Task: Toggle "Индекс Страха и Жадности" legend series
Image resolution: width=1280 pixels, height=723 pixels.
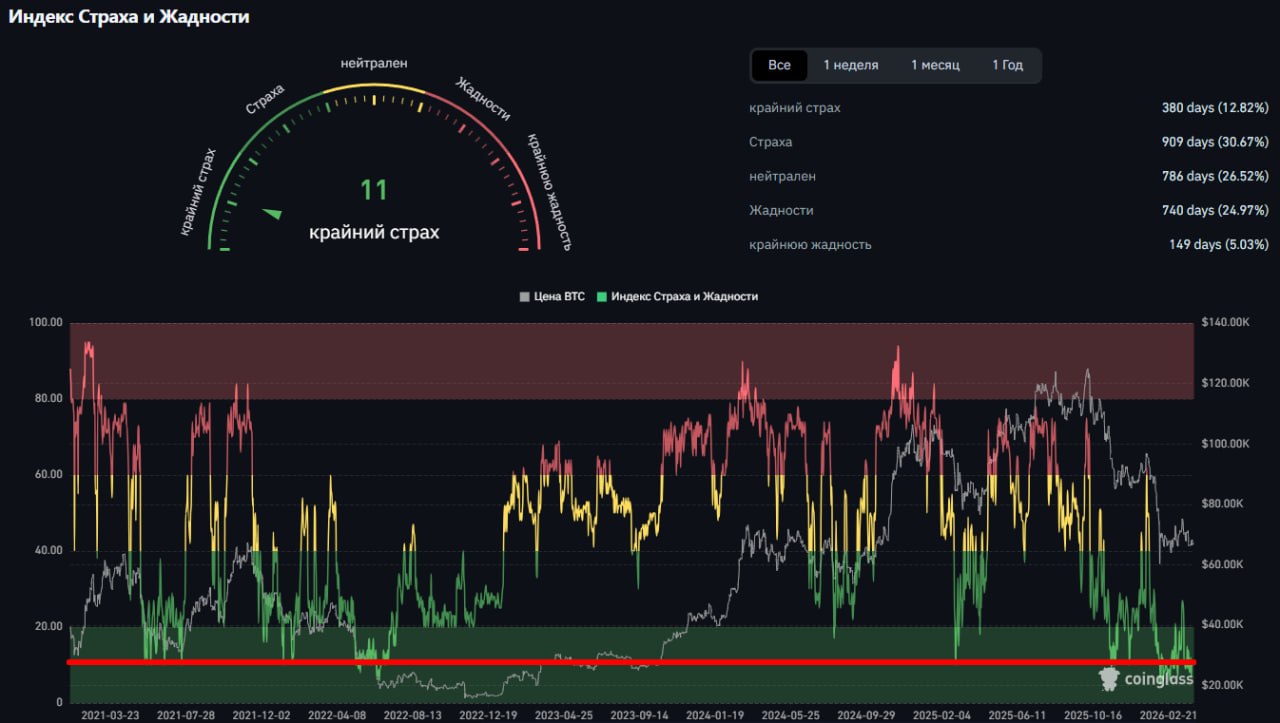Action: [684, 297]
